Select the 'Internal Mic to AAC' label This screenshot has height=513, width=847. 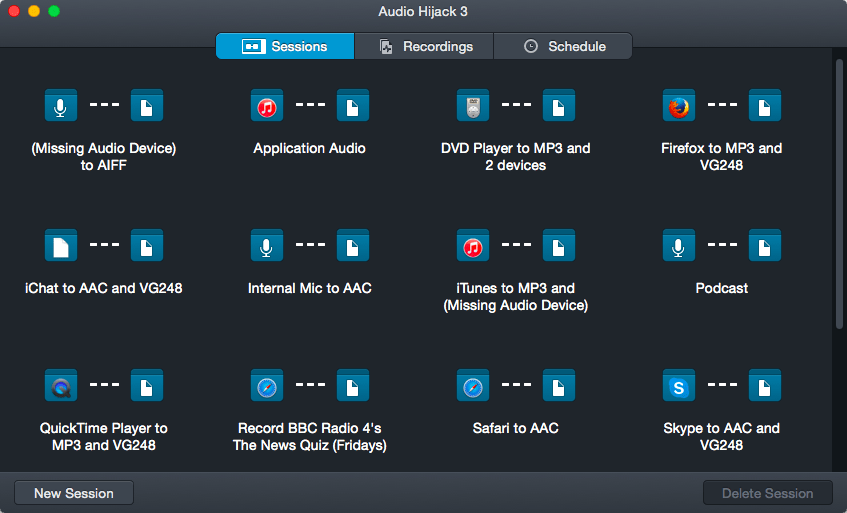[310, 288]
